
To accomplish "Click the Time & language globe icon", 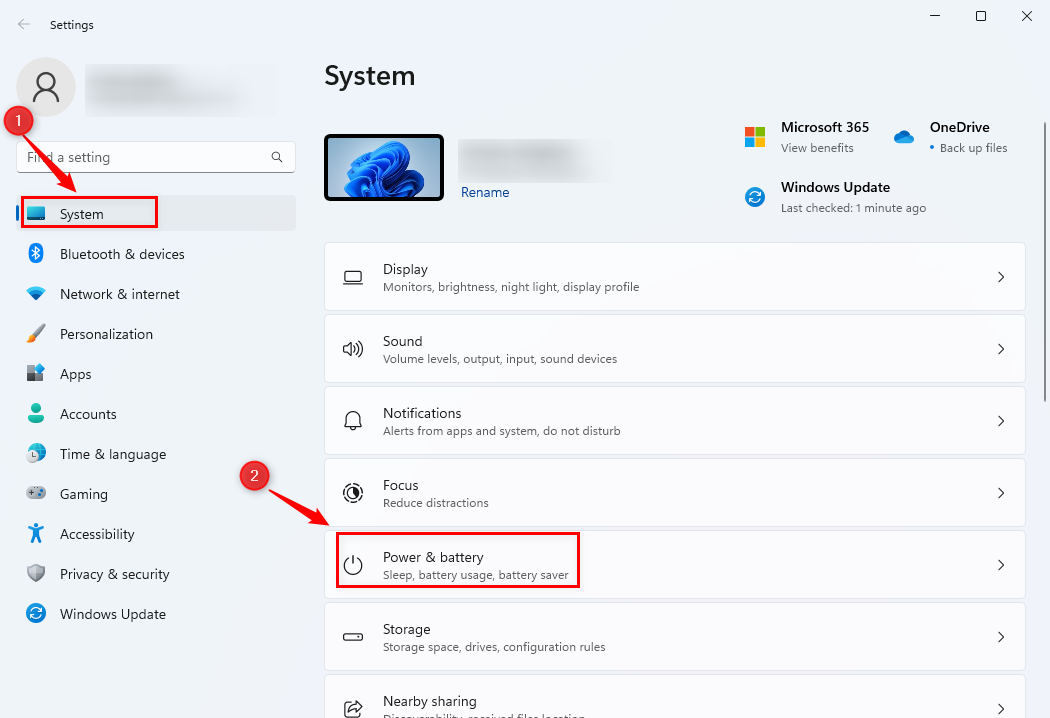I will (36, 453).
